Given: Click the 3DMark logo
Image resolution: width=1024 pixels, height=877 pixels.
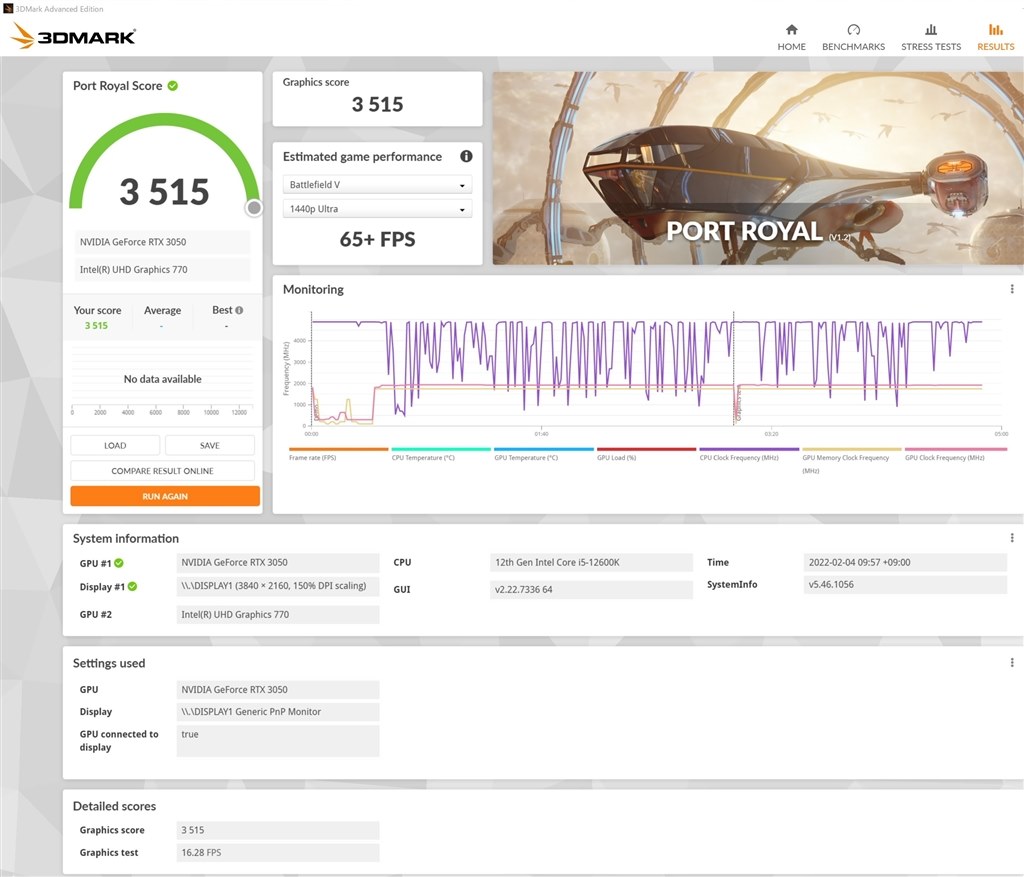Looking at the screenshot, I should [74, 36].
